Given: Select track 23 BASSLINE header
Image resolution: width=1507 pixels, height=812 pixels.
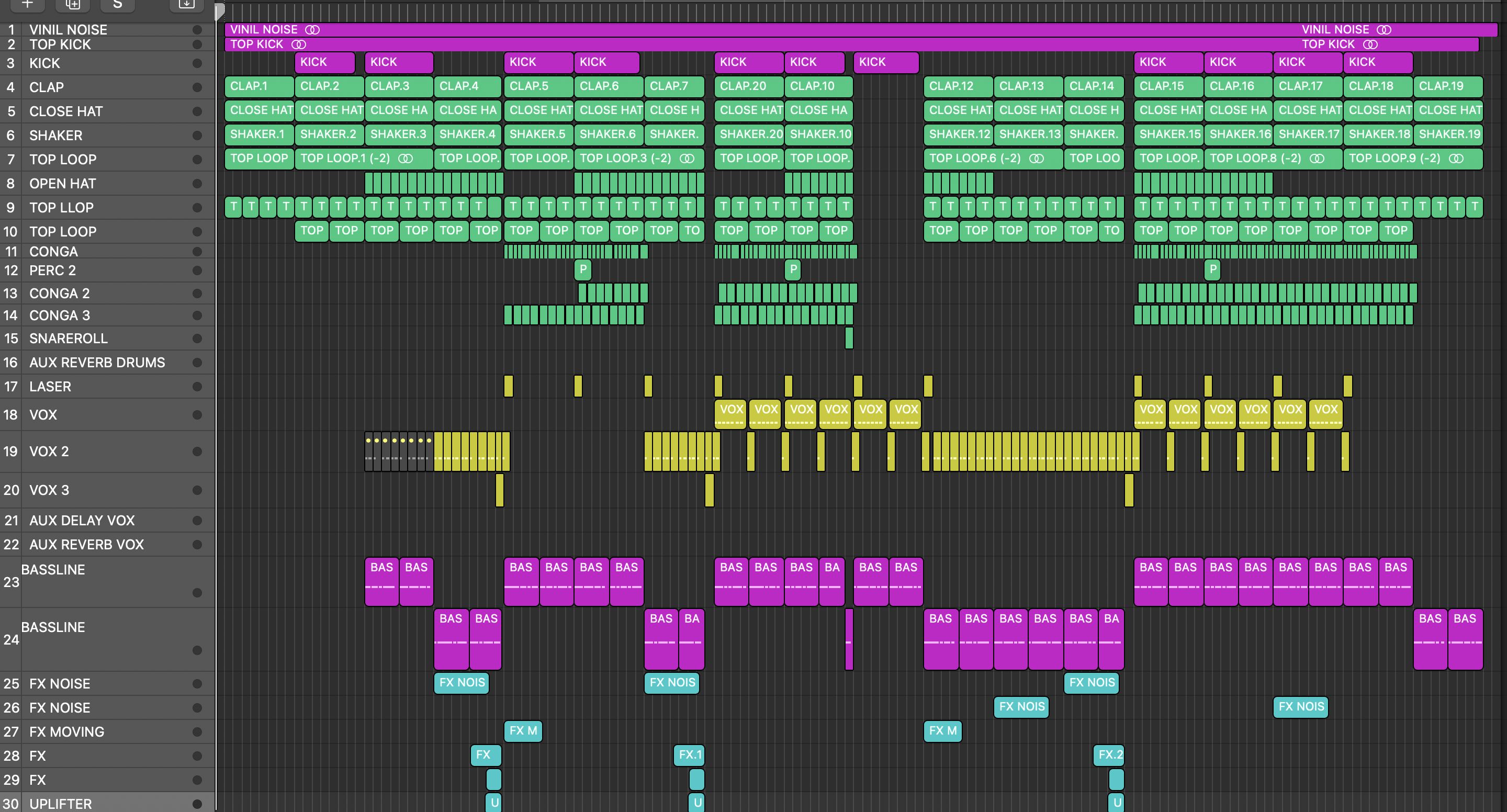Looking at the screenshot, I should pos(108,582).
